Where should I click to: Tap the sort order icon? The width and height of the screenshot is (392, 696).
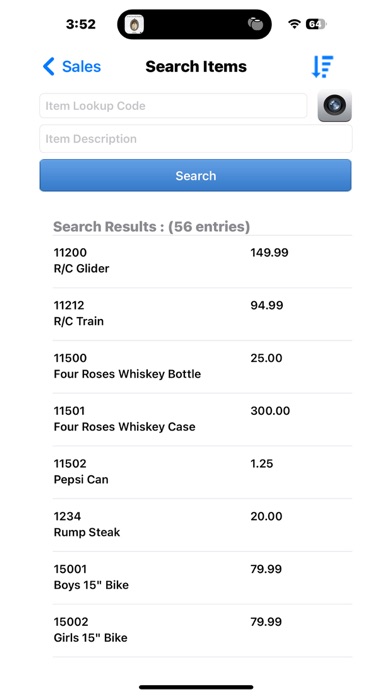tap(322, 67)
